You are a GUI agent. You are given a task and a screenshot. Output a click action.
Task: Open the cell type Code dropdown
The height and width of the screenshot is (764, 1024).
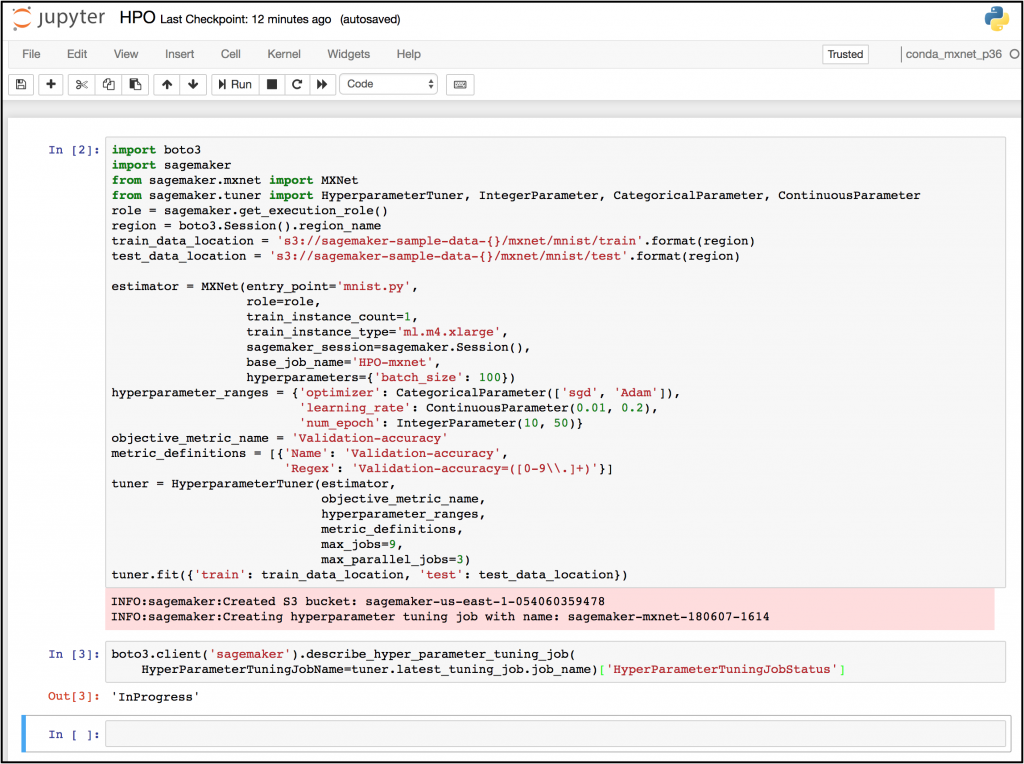389,84
